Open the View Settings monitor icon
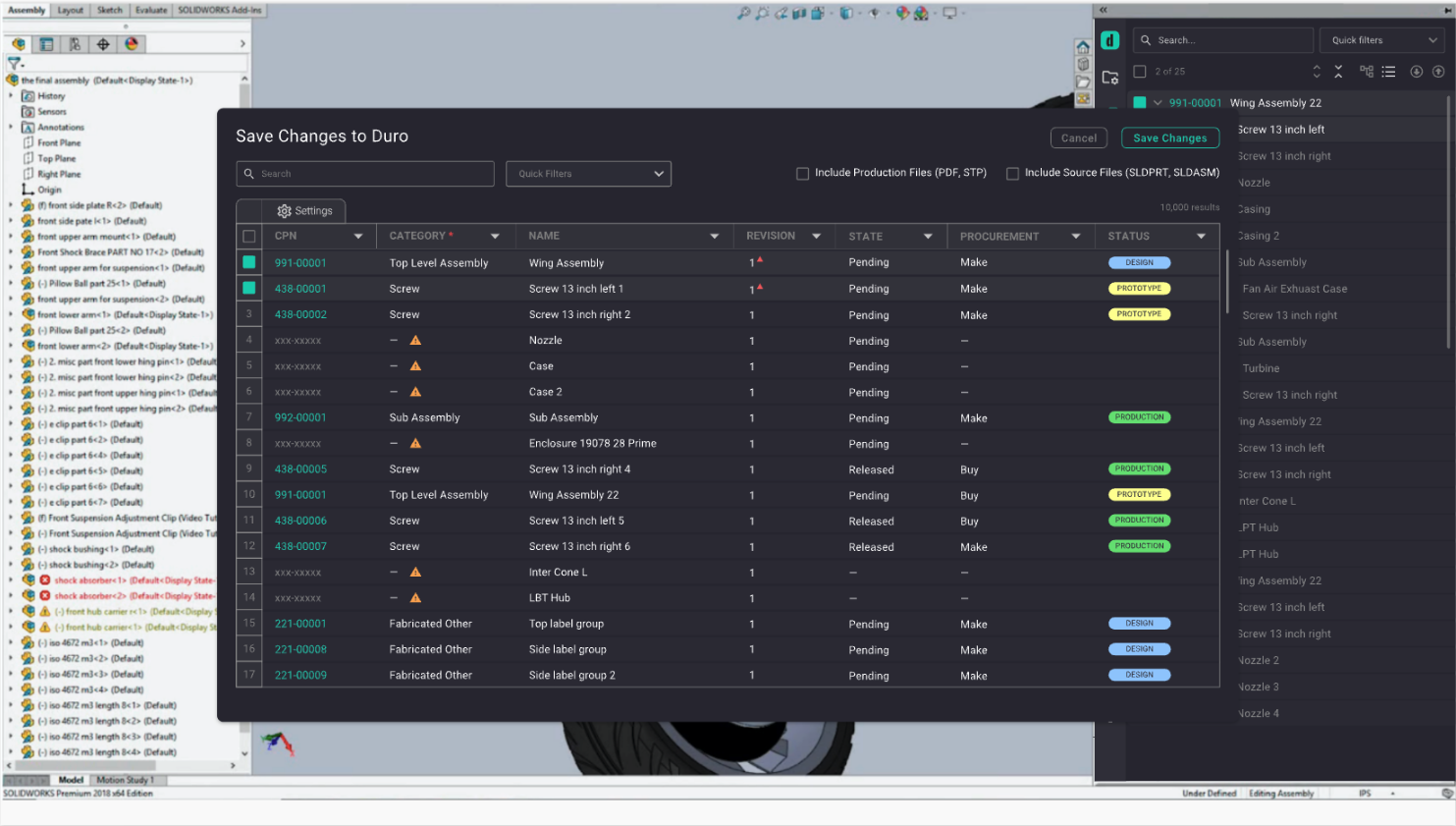This screenshot has height=826, width=1456. point(949,13)
